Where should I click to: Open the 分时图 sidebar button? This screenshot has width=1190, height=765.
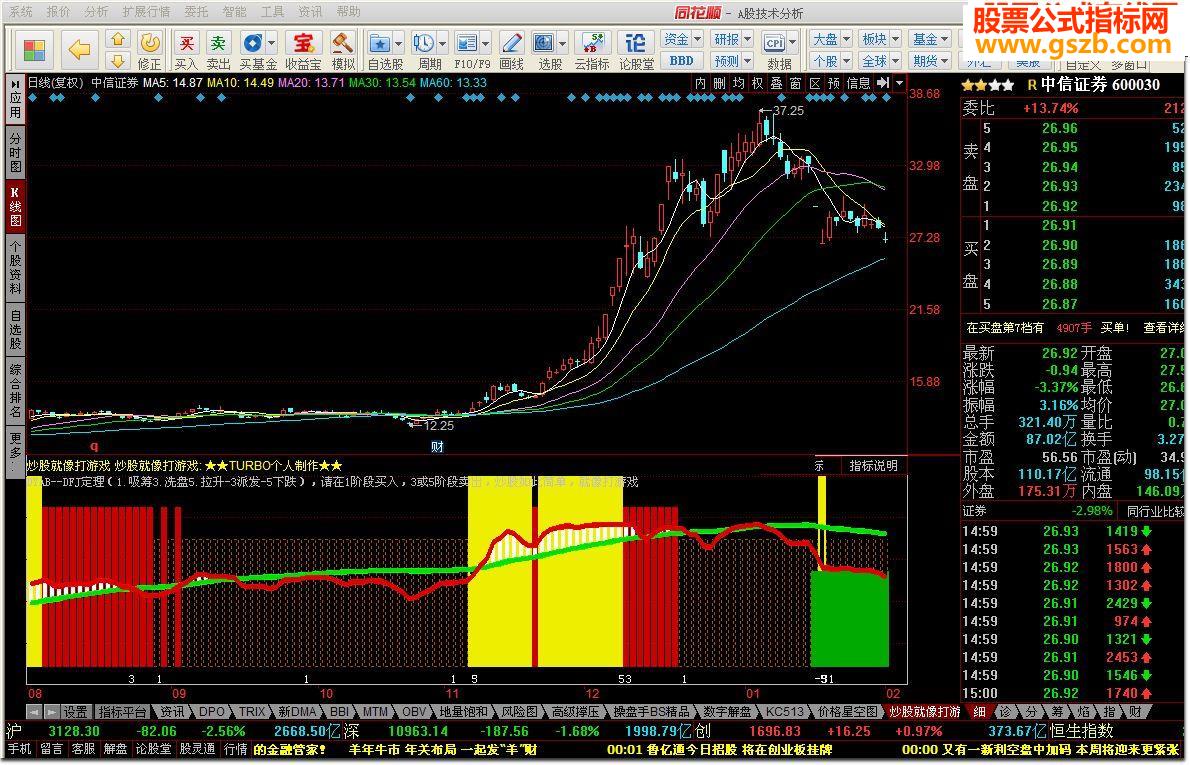(15, 153)
